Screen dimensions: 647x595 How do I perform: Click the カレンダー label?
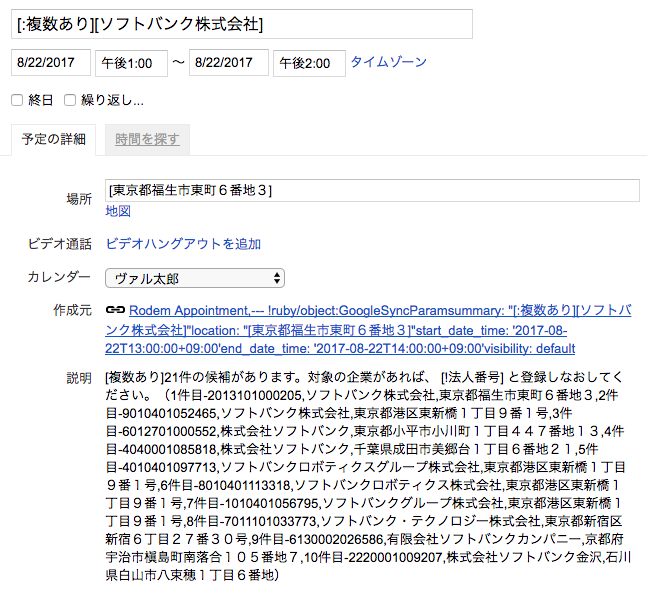click(x=59, y=277)
